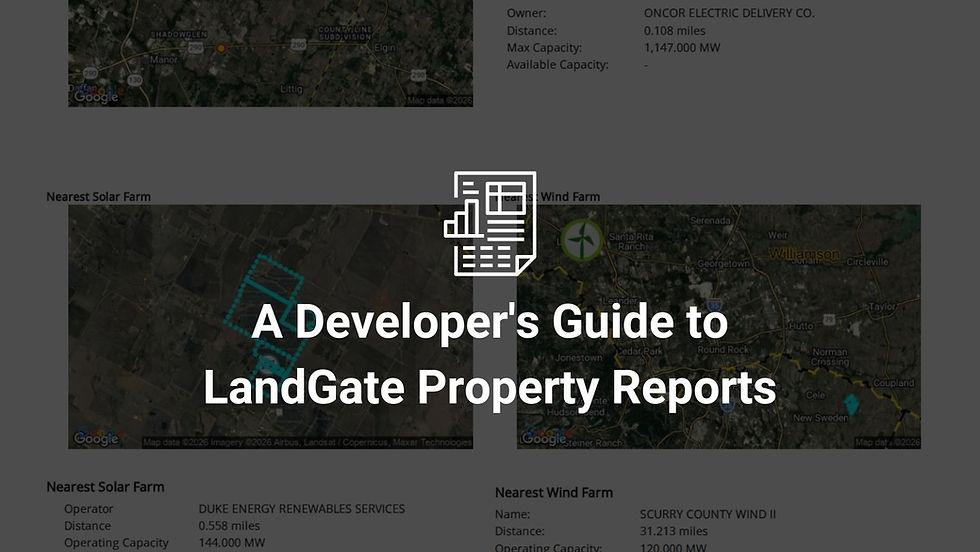Click the 'Elgin' label on top map
This screenshot has height=552, width=980.
(384, 48)
